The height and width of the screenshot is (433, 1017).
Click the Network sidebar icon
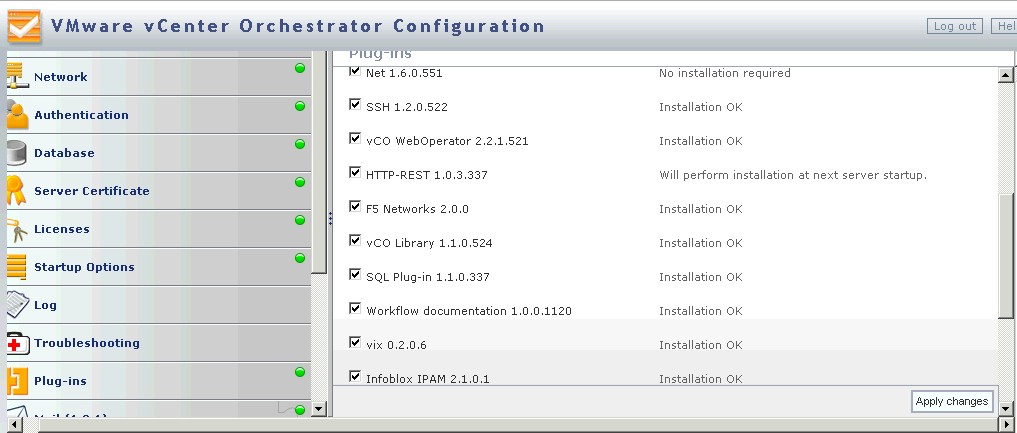[17, 77]
